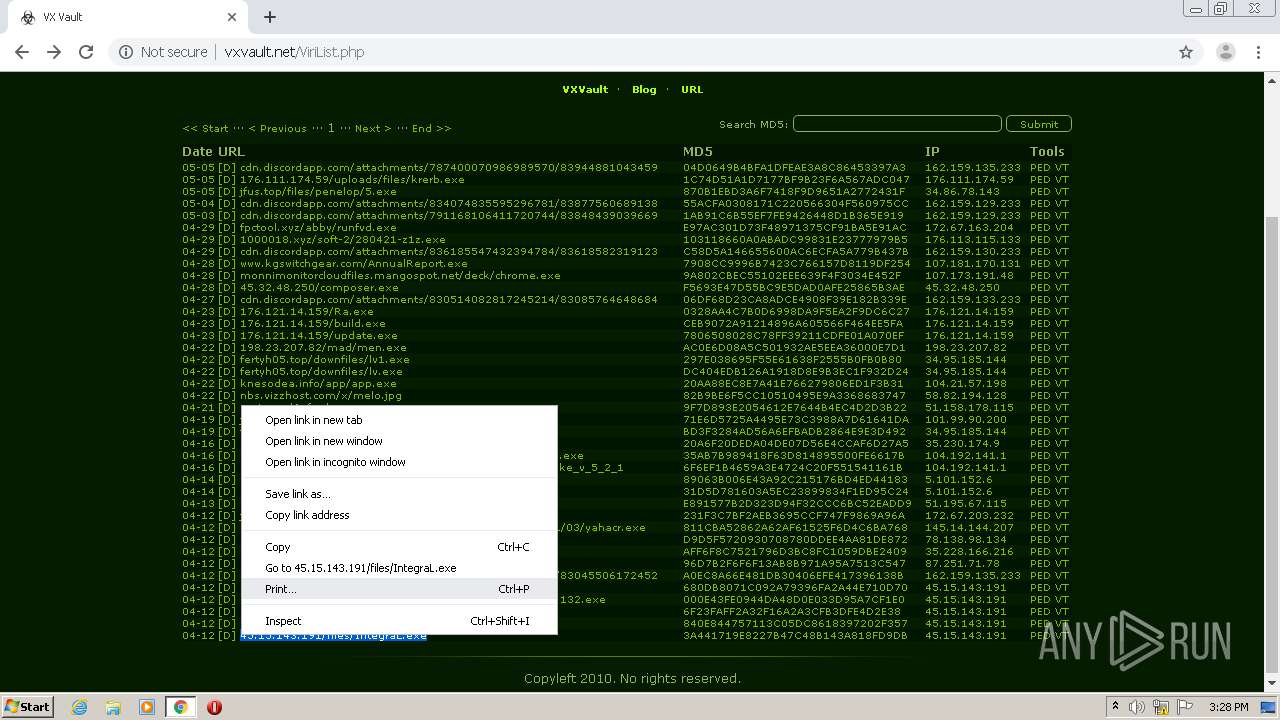
Task: Open the knesodea.info/app/app.exe link
Action: coord(318,383)
